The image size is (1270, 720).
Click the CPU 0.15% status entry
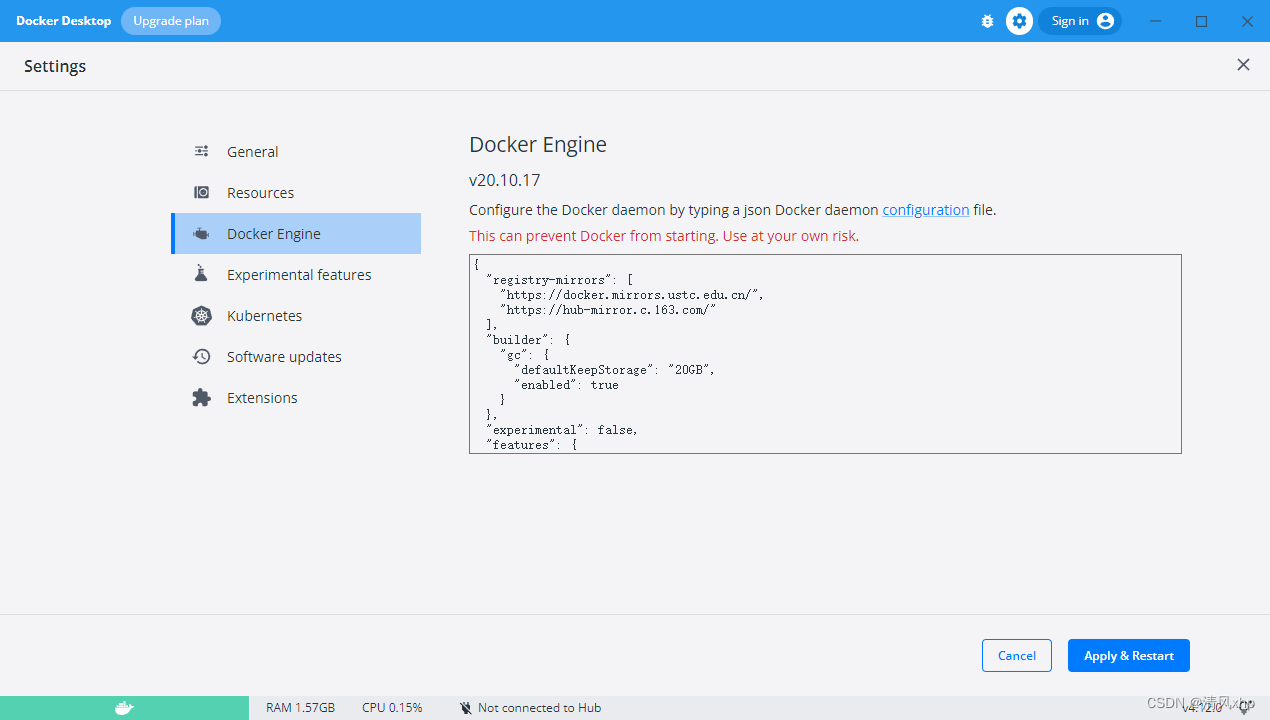coord(392,708)
